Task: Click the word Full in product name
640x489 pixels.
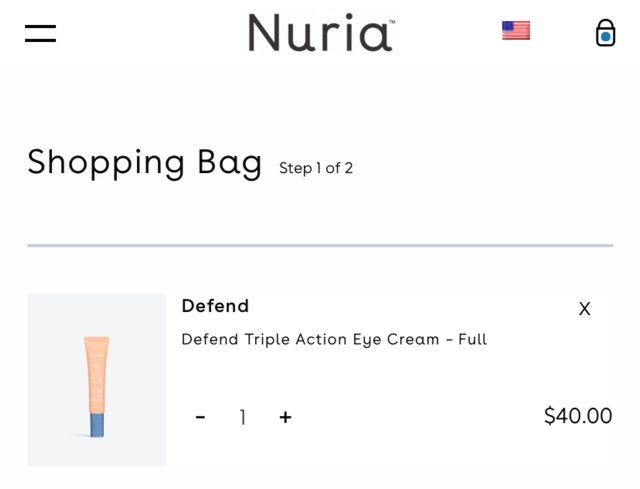Action: 472,340
